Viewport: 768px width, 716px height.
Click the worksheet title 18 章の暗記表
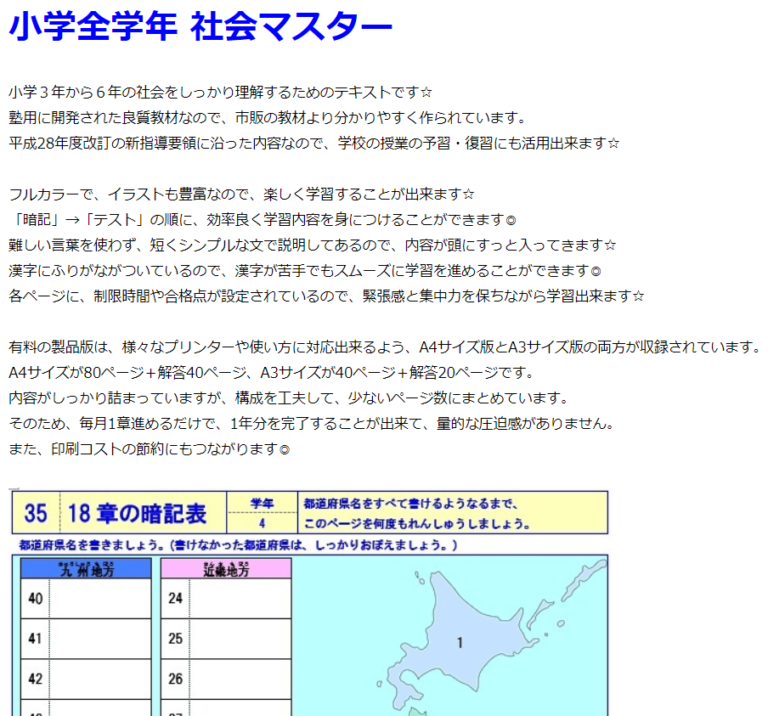tap(137, 513)
